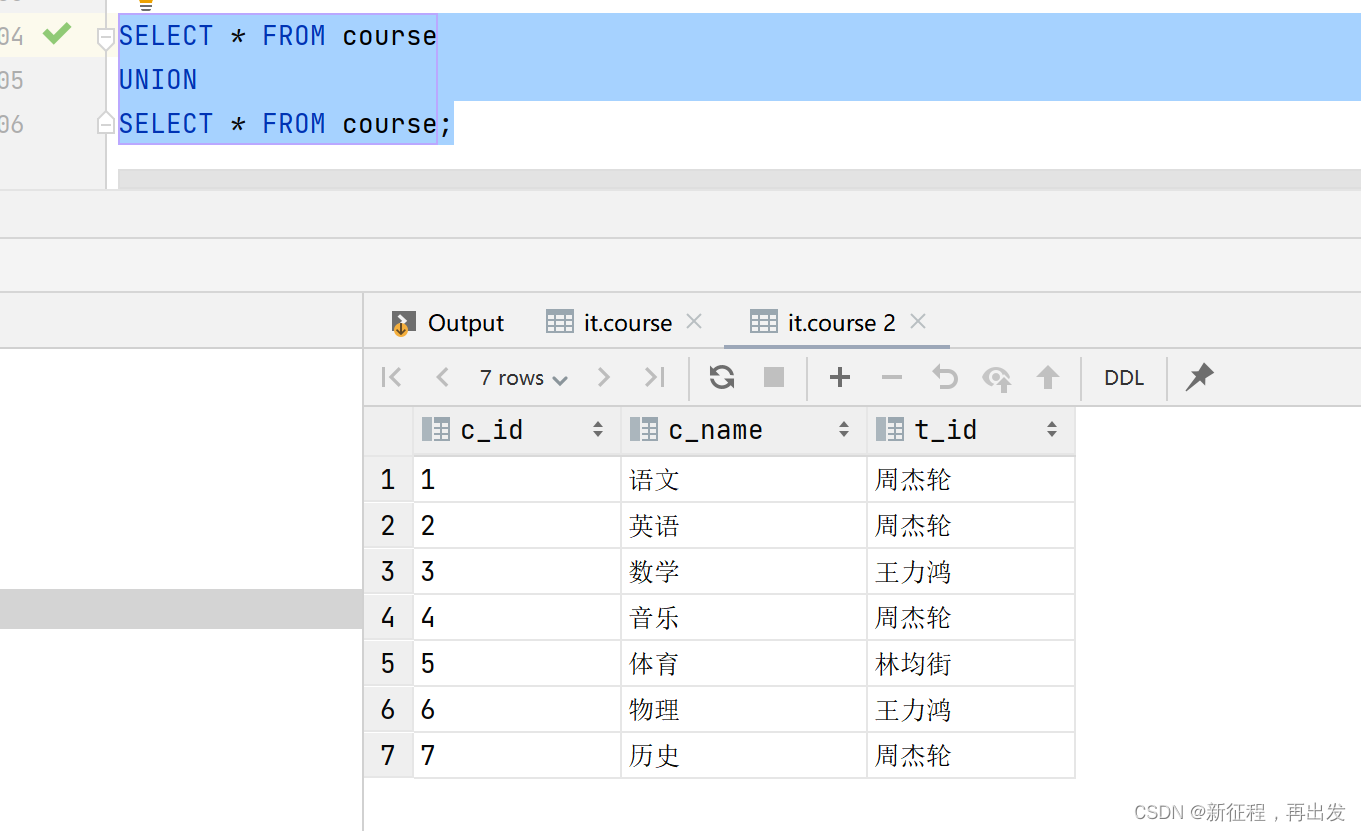Image resolution: width=1361 pixels, height=831 pixels.
Task: Reload the result table data
Action: [722, 377]
